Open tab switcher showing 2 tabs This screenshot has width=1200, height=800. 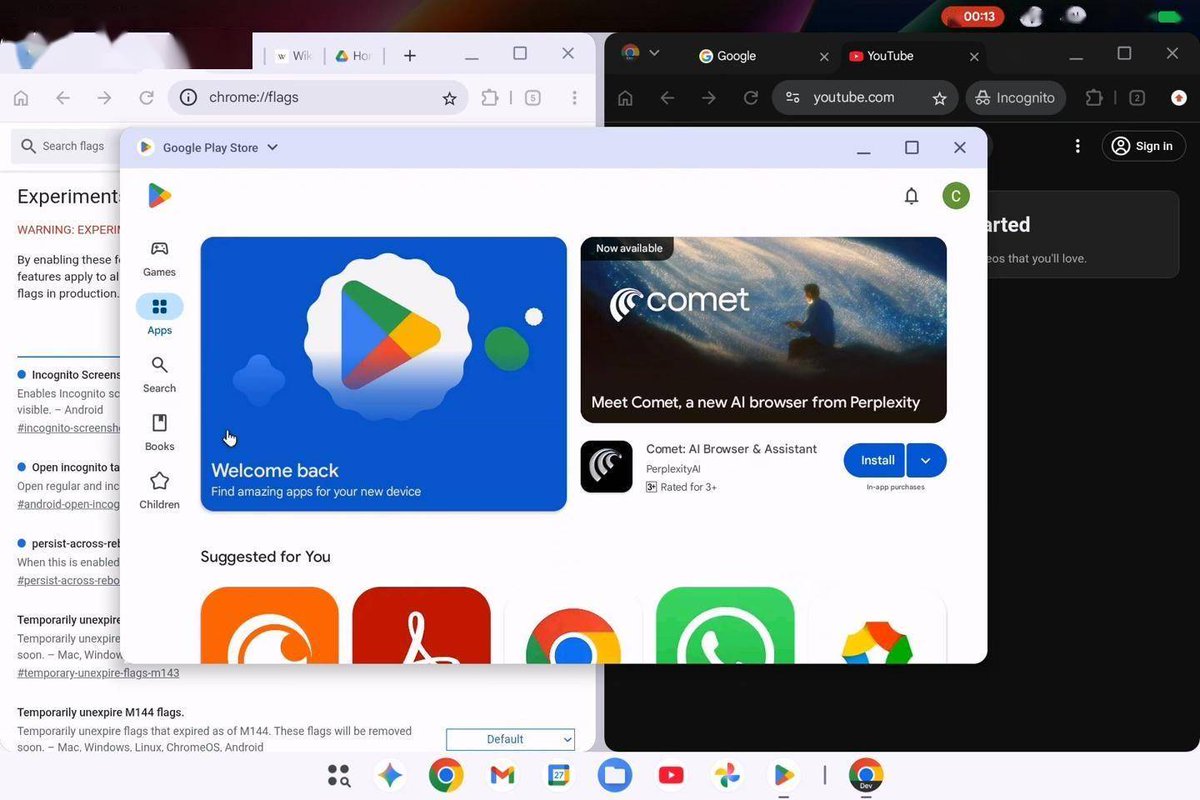click(x=1137, y=98)
